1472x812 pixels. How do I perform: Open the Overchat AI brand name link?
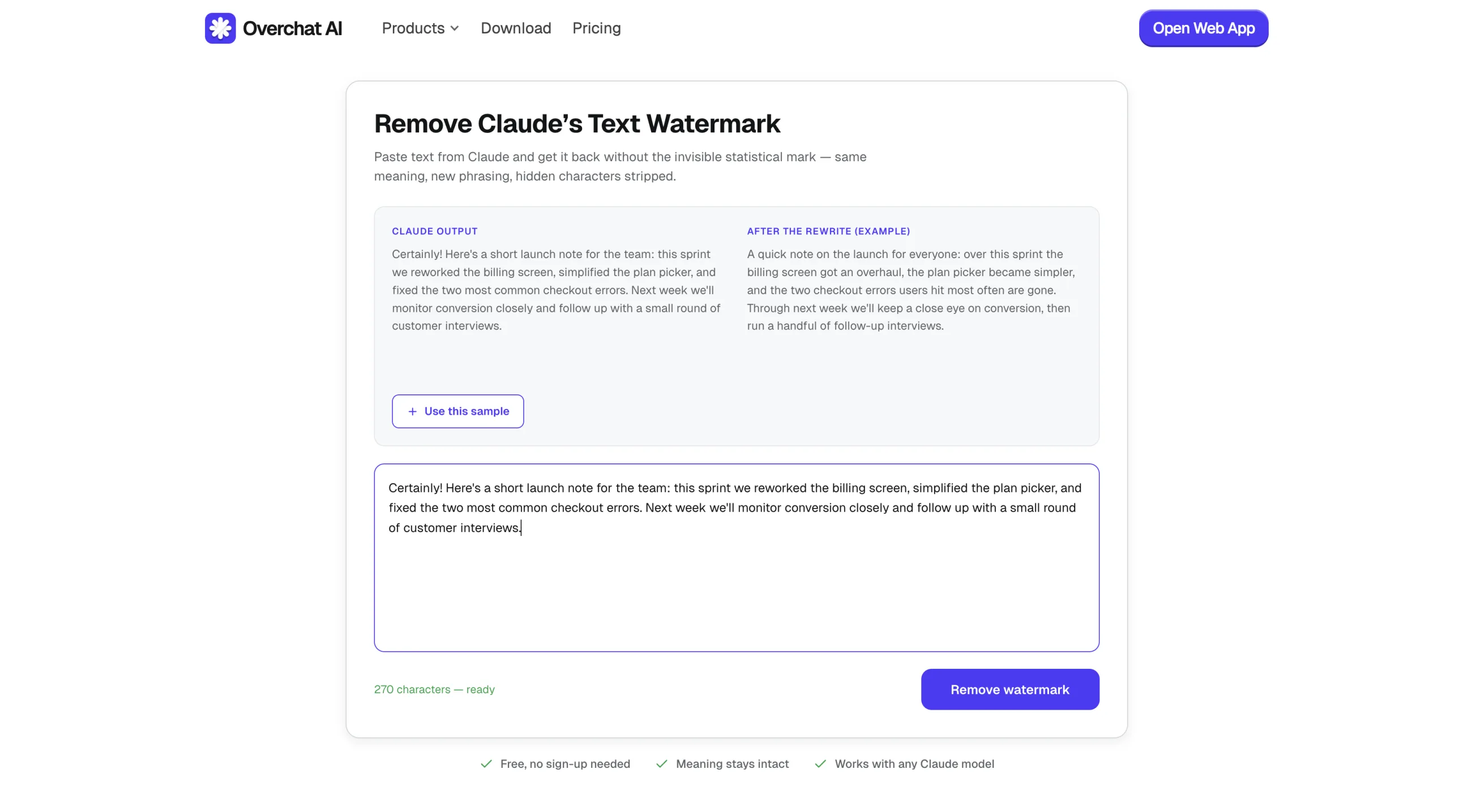[x=292, y=28]
